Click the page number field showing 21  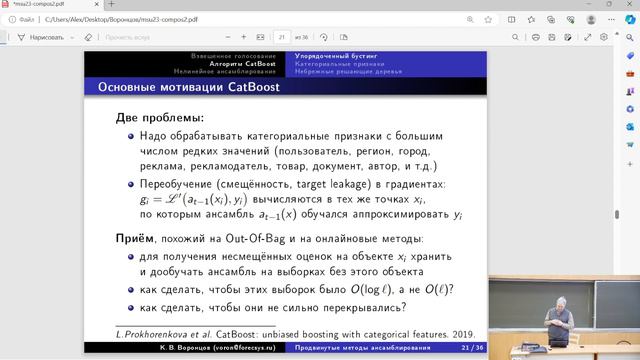pos(282,37)
